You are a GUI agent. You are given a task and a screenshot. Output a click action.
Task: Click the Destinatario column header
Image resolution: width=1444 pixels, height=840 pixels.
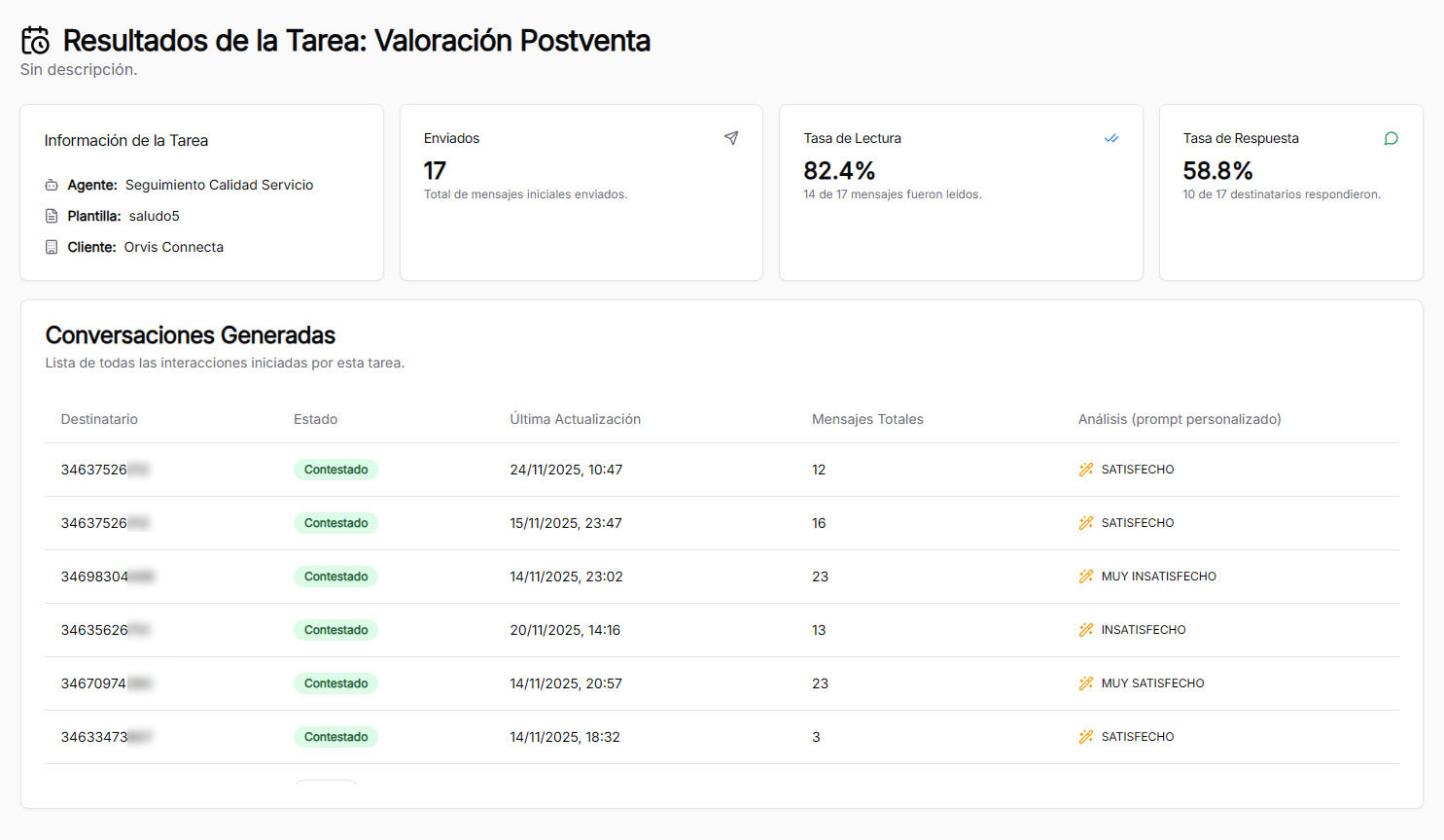coord(99,419)
